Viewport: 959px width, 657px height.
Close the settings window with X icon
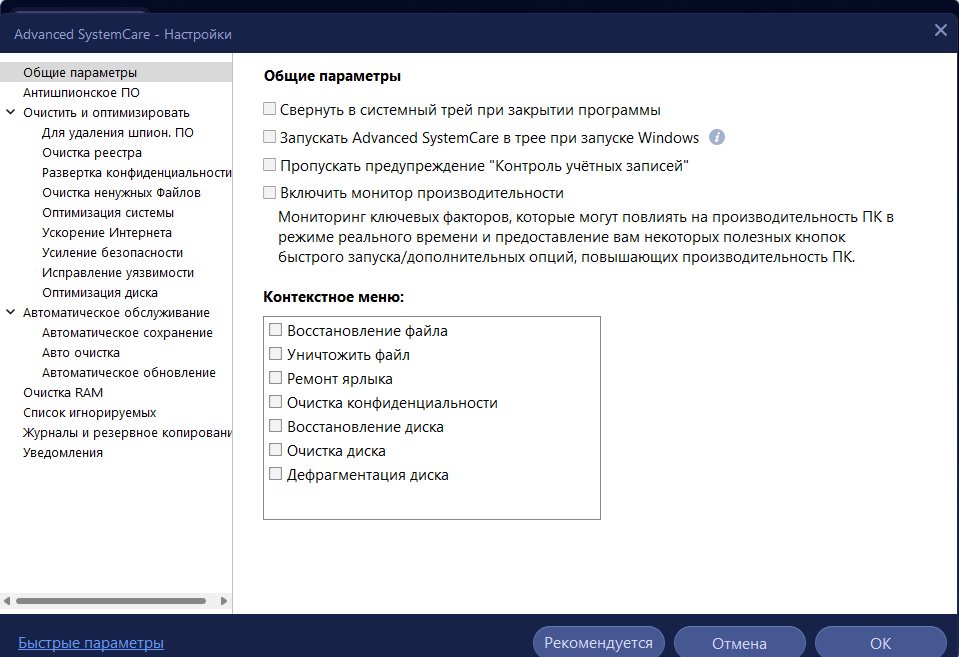click(x=941, y=30)
